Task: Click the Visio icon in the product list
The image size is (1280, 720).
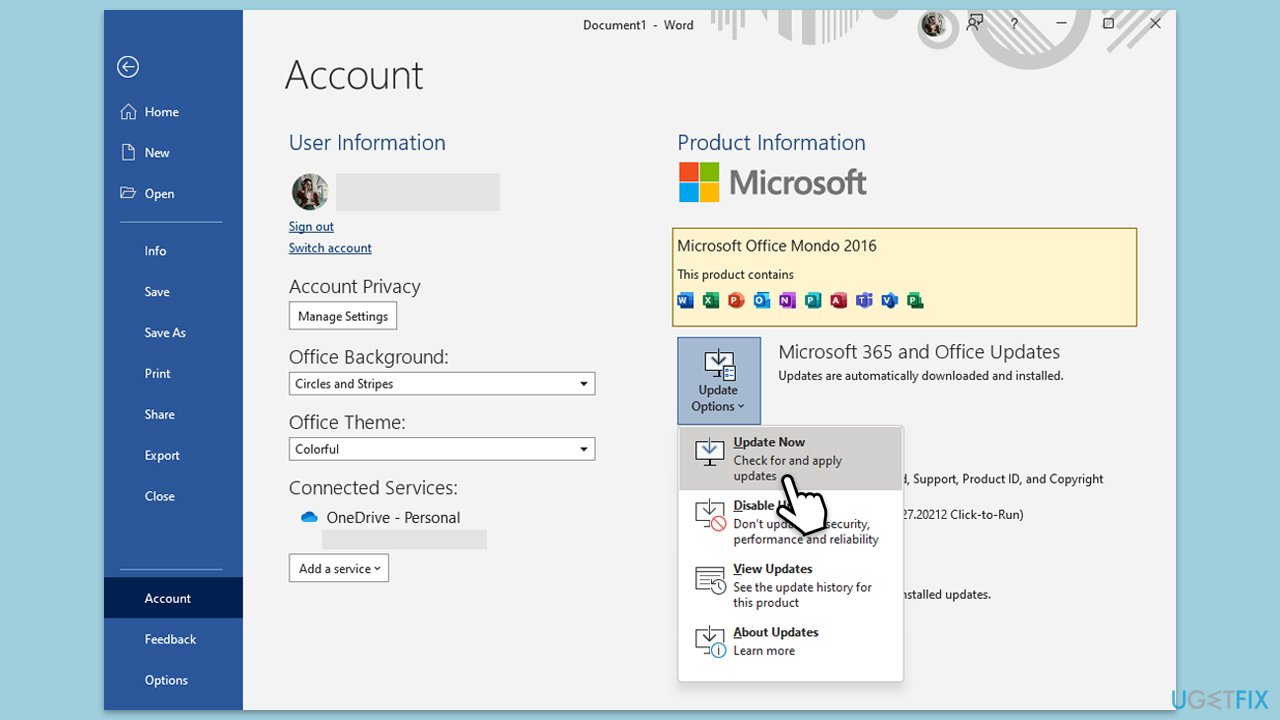Action: (890, 300)
